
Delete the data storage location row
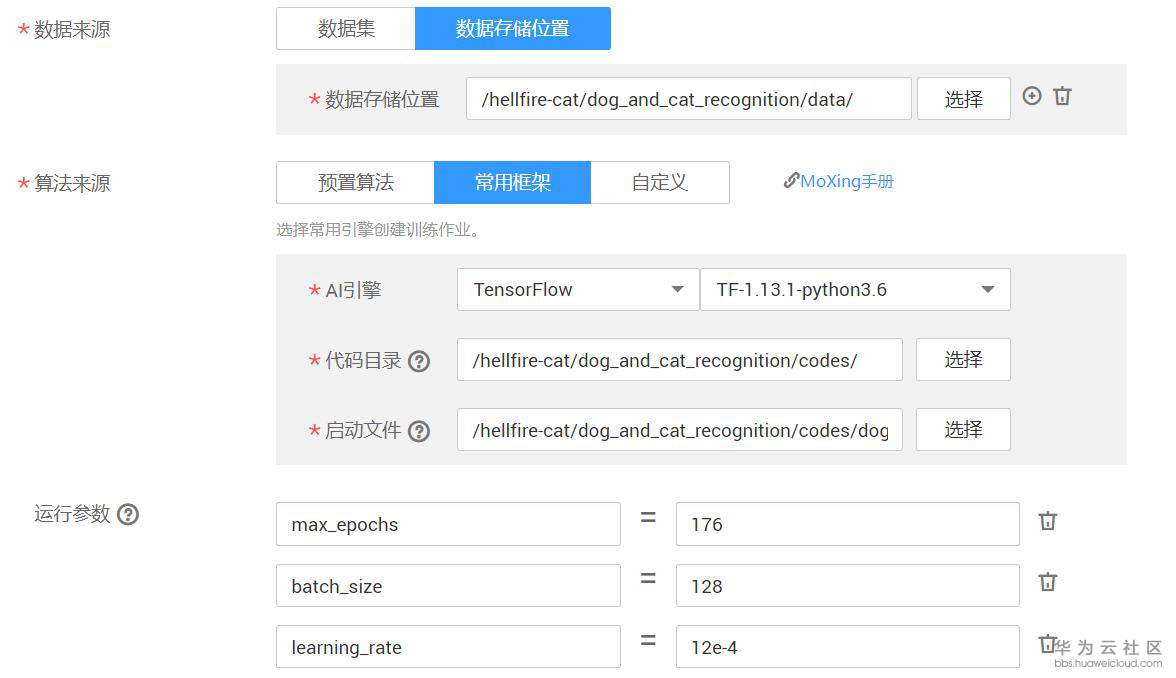coord(1062,96)
